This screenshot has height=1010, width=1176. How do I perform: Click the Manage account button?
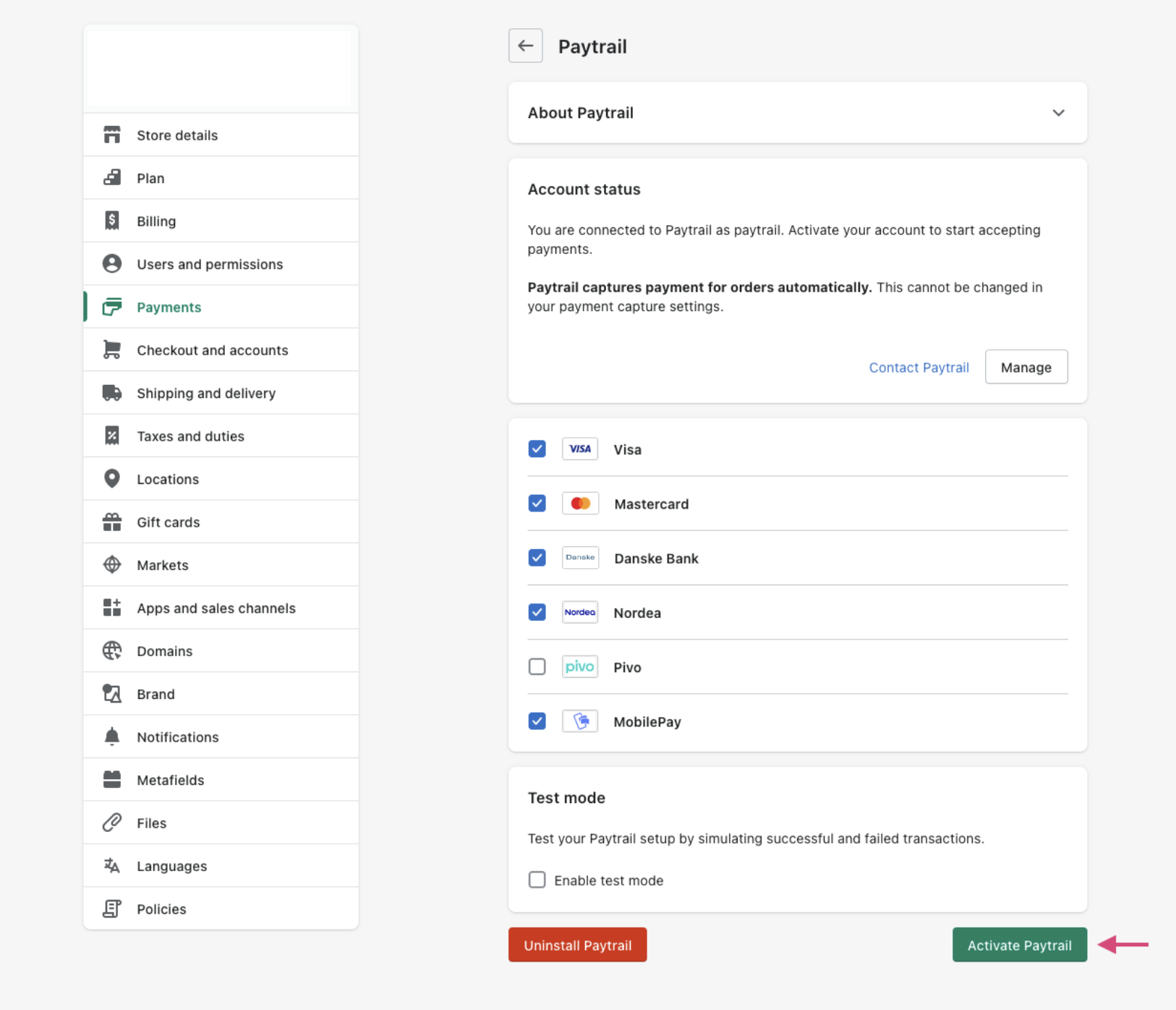point(1026,368)
